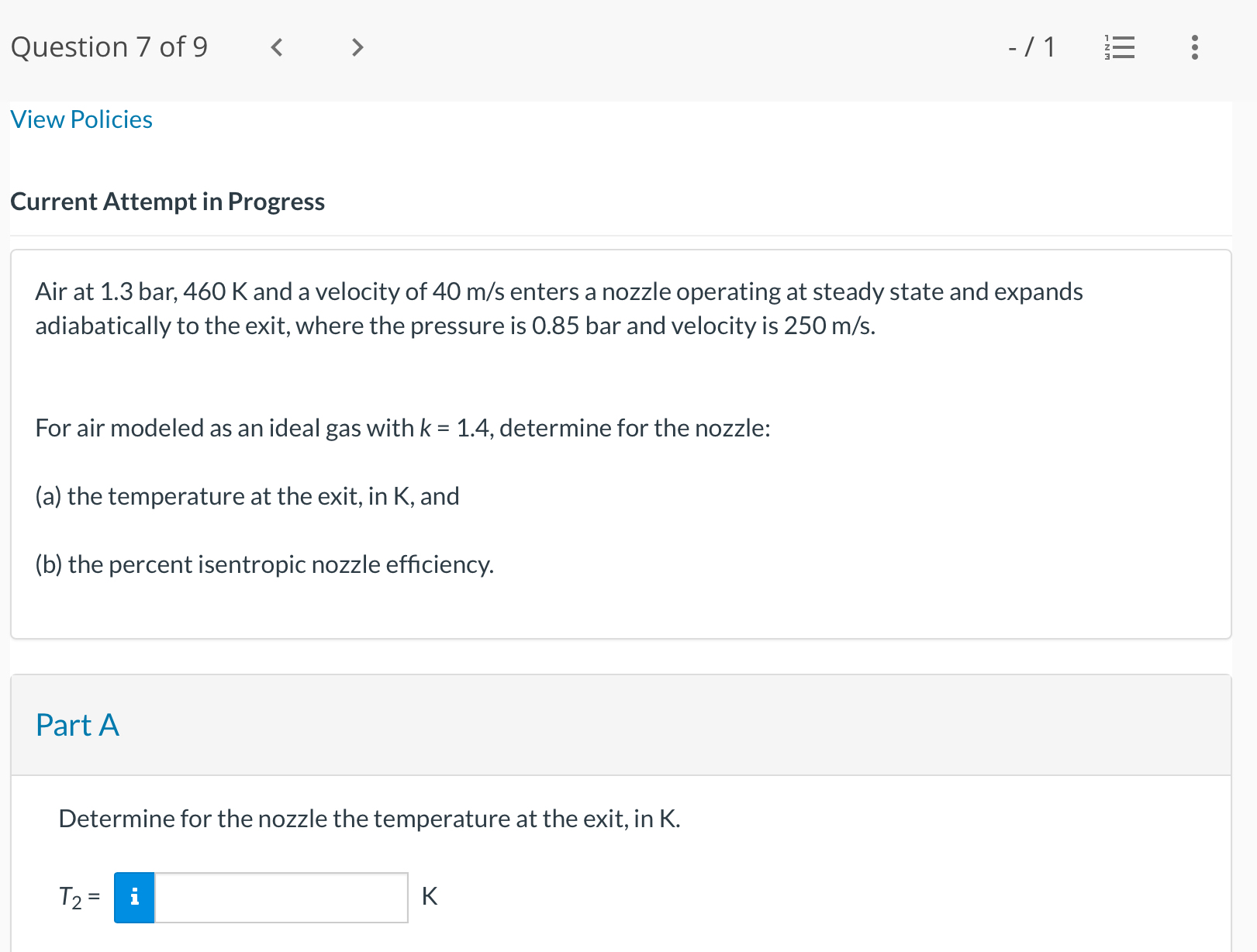Open the numbered question list icon
The width and height of the screenshot is (1257, 952).
click(x=1120, y=47)
